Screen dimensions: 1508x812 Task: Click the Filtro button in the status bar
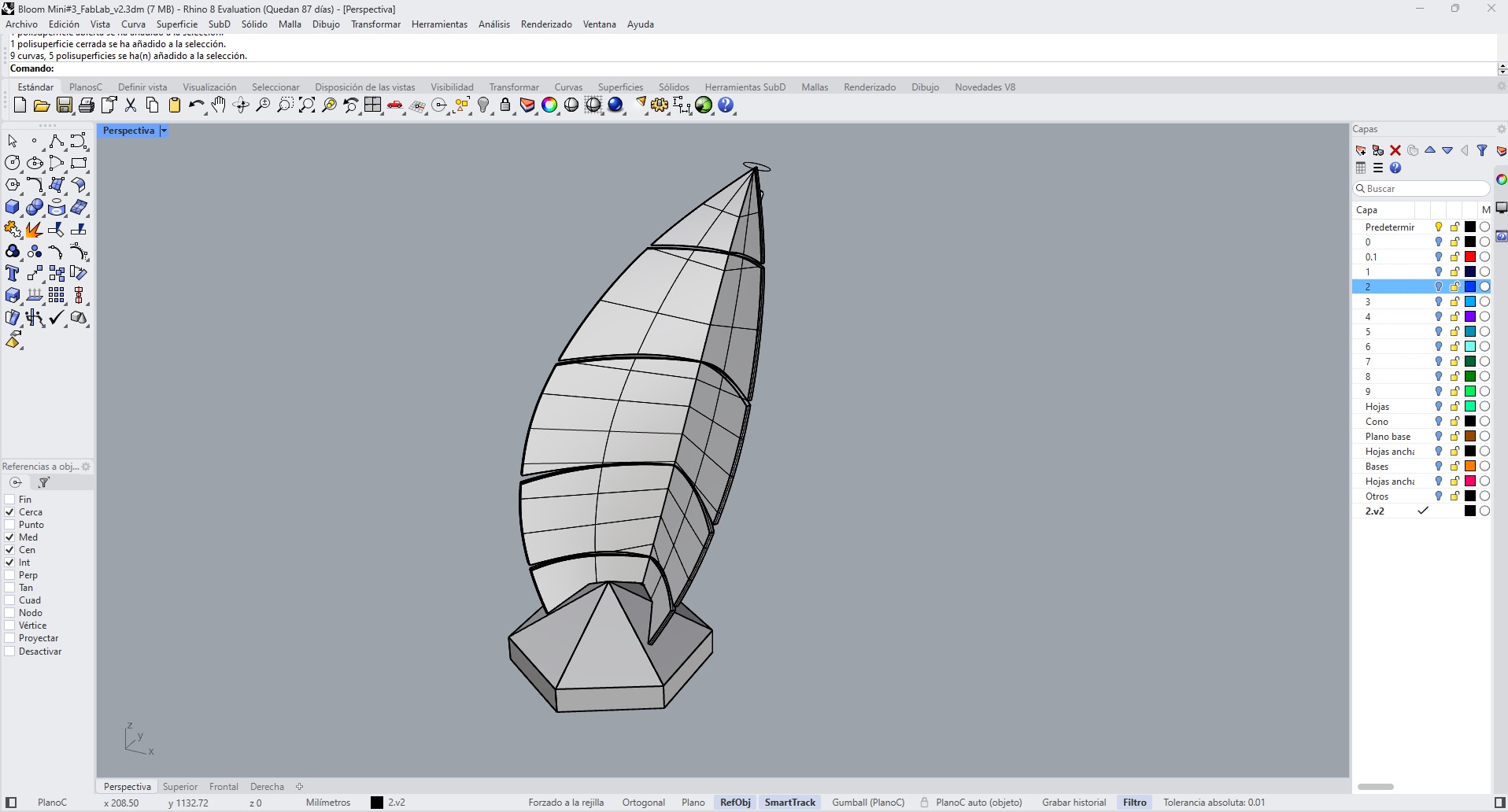(x=1134, y=803)
